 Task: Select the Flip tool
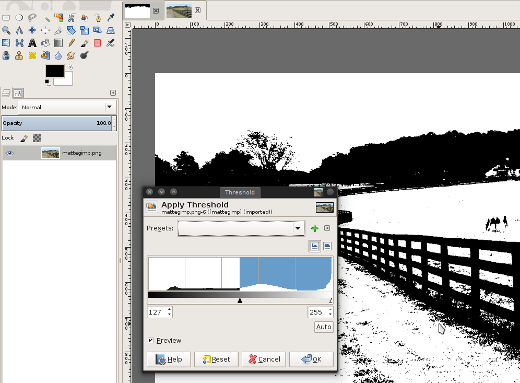[6, 43]
